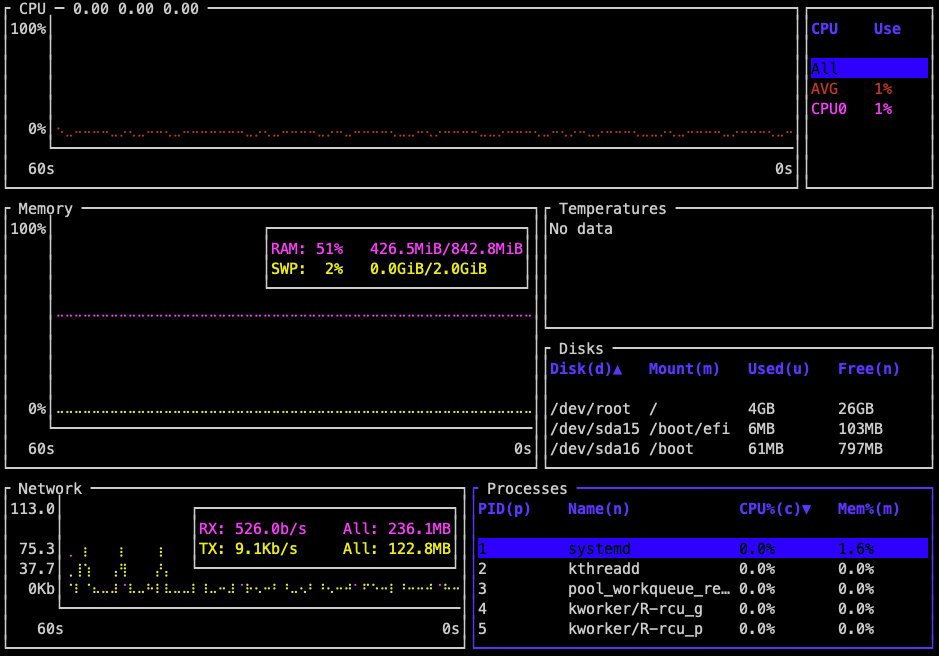939x656 pixels.
Task: Select the pool_workqueue_re process row
Action: (702, 589)
